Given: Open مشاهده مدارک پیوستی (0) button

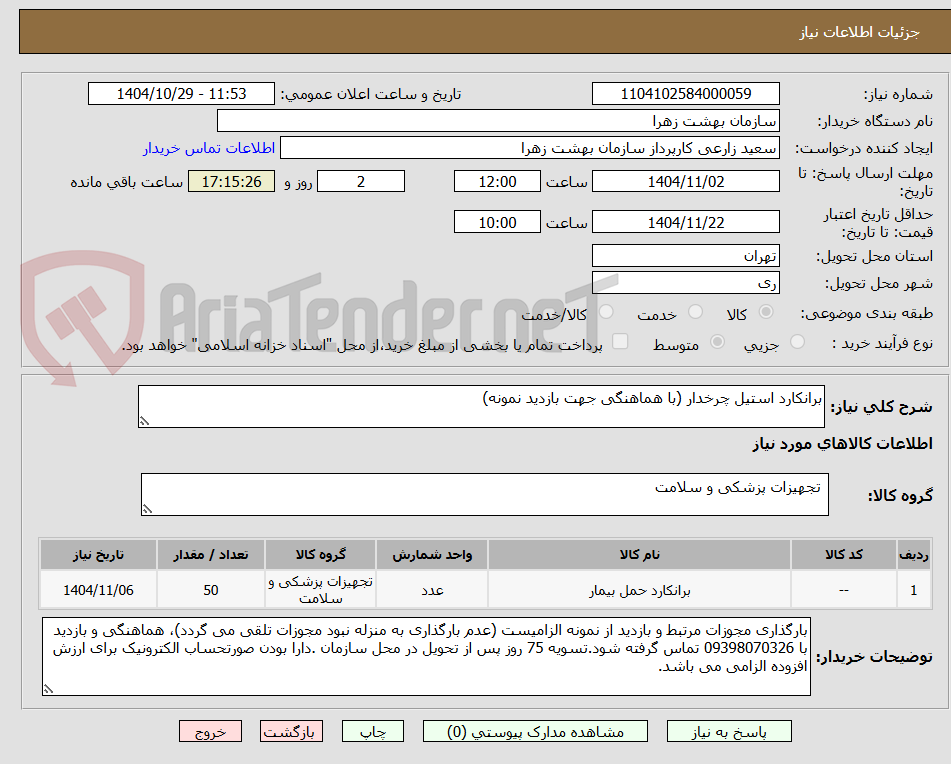Looking at the screenshot, I should [535, 731].
